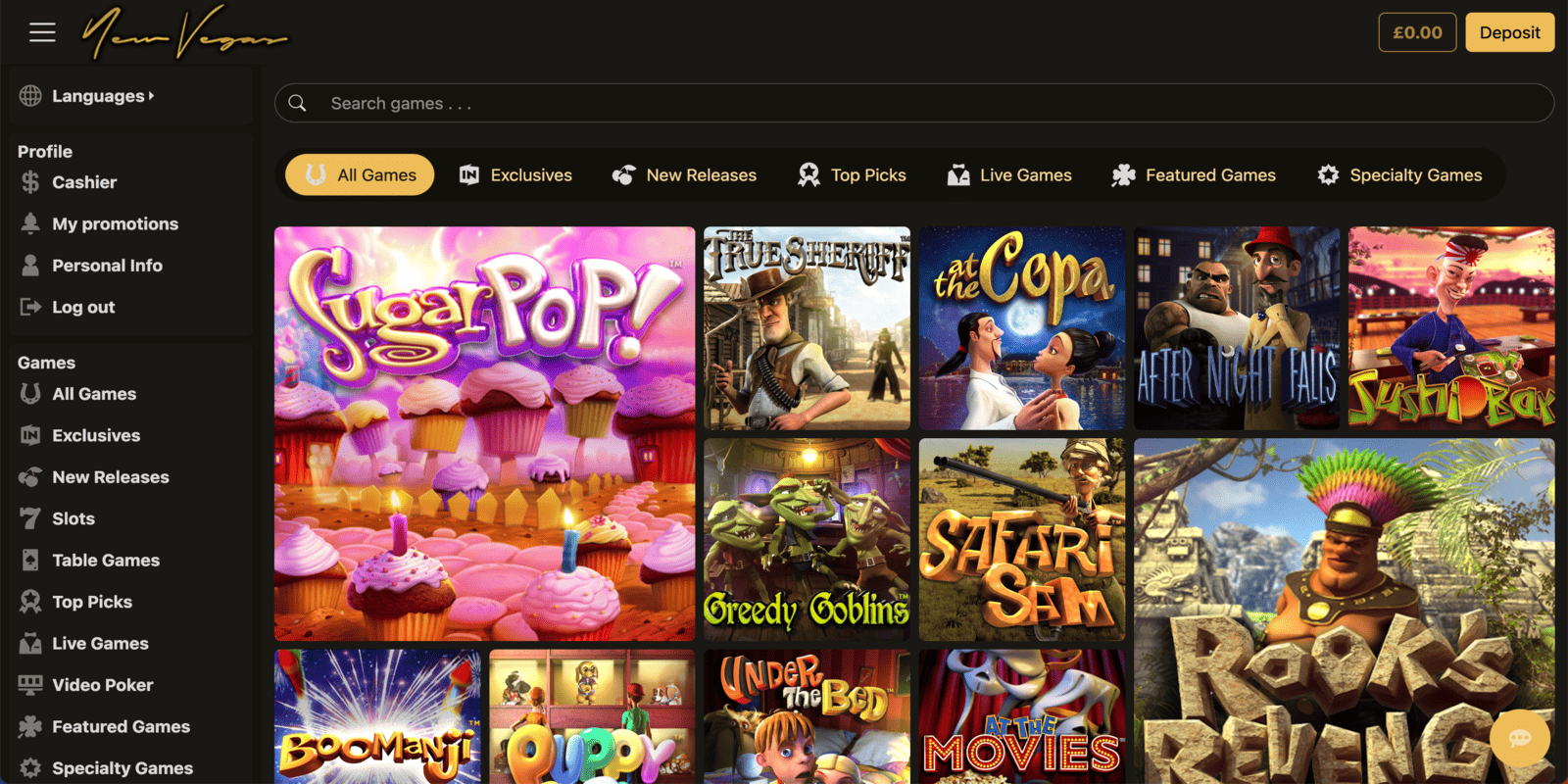Click the Video Poker monitor icon

(30, 685)
